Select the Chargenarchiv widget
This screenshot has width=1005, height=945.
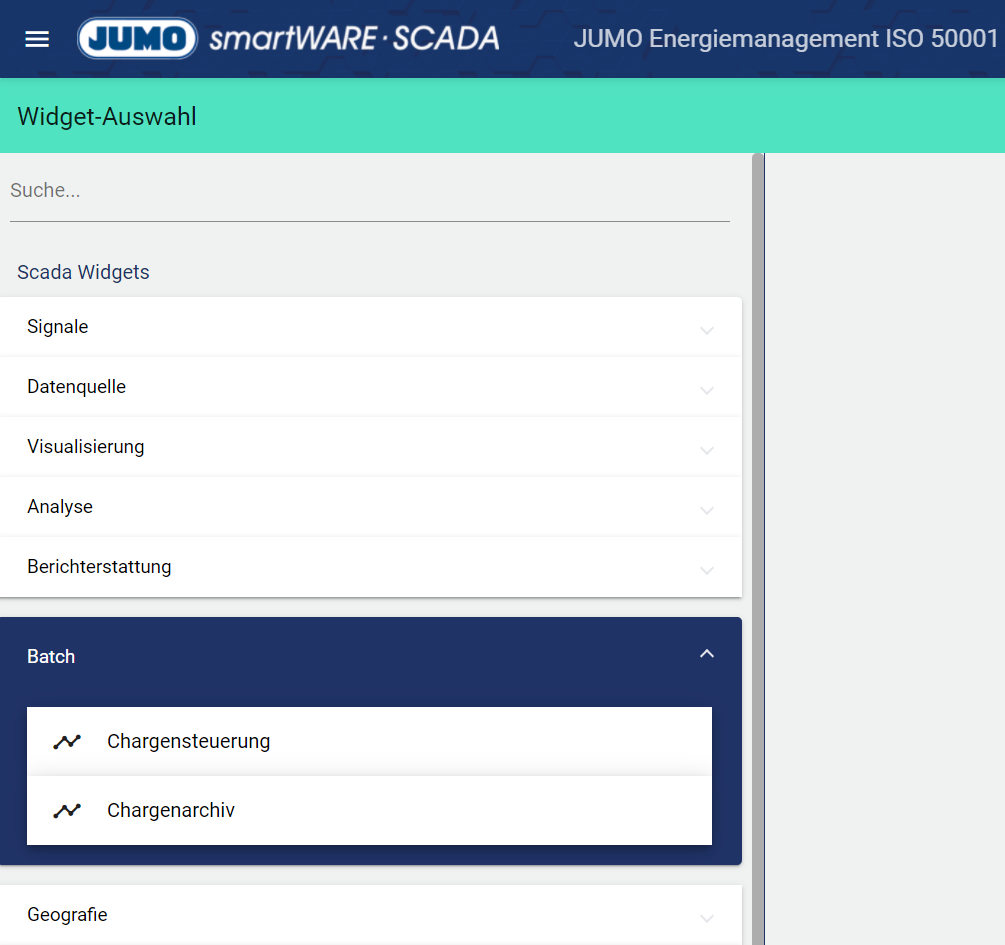pos(171,811)
